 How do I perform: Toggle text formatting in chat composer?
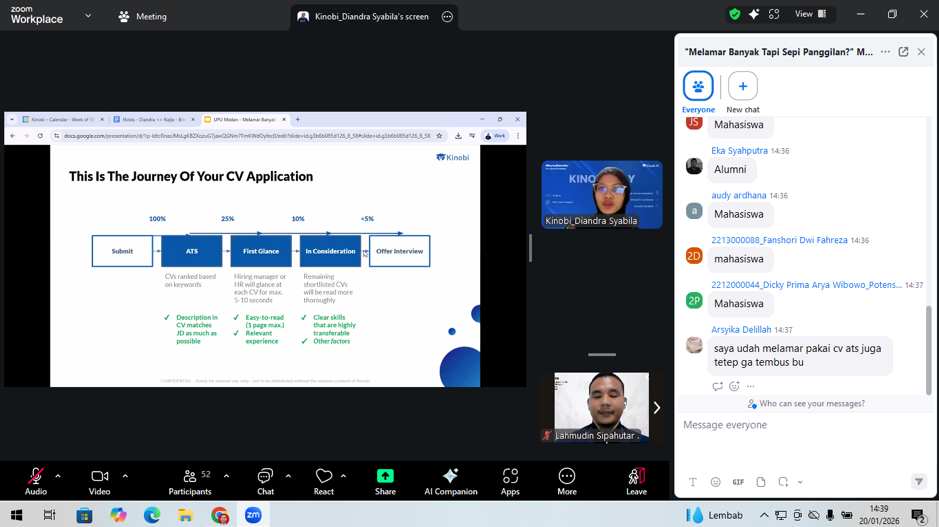[692, 482]
